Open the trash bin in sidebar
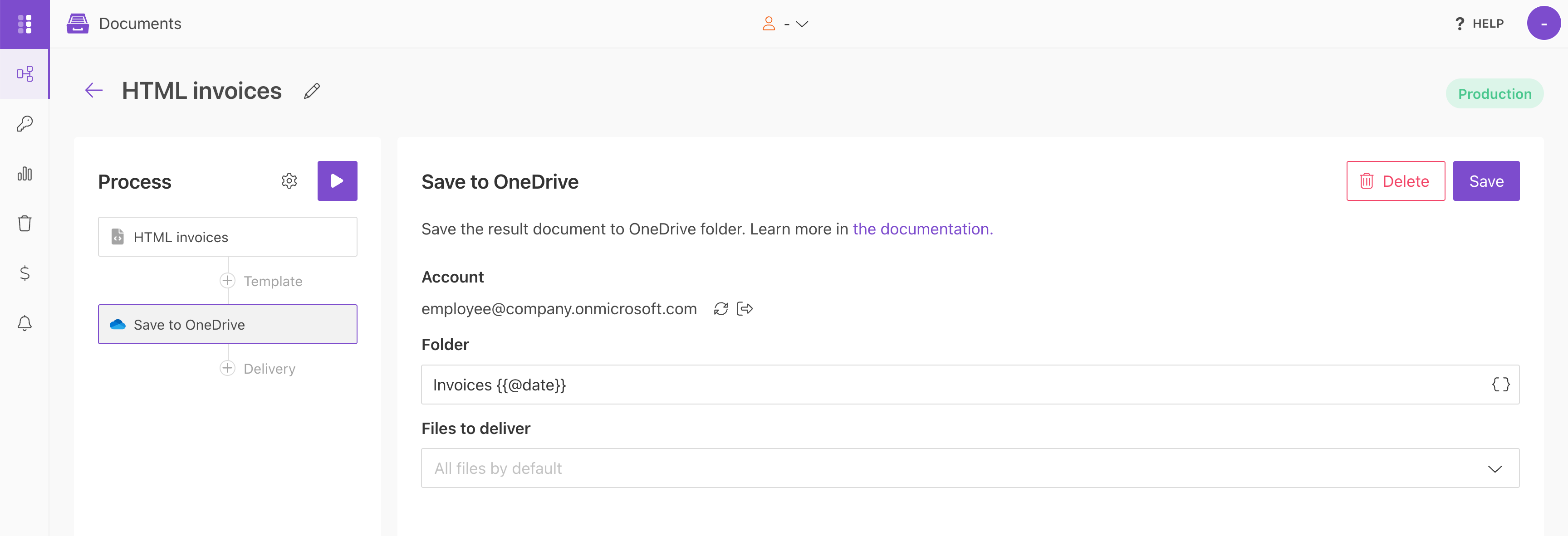 (24, 223)
